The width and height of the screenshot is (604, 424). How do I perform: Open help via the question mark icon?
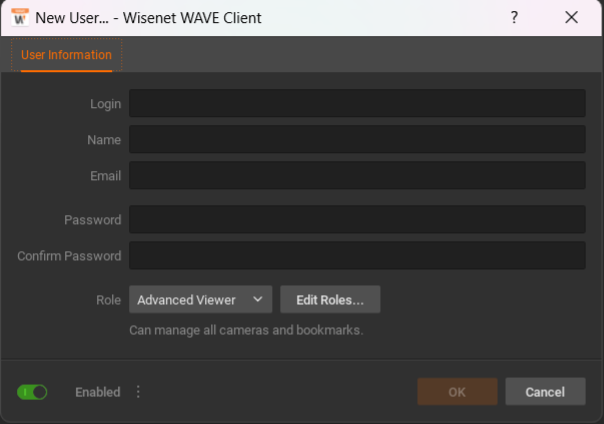(x=514, y=17)
